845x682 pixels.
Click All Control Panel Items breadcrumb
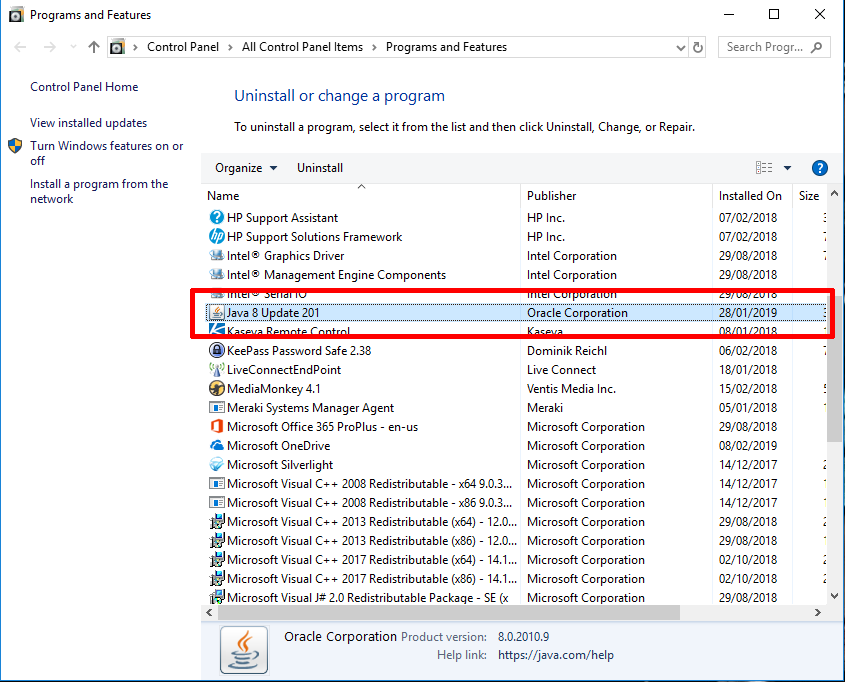tap(302, 47)
